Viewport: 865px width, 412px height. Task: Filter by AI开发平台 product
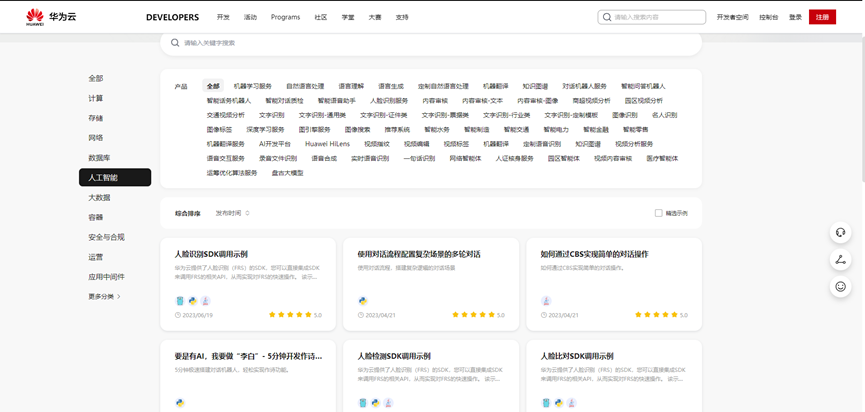[275, 144]
